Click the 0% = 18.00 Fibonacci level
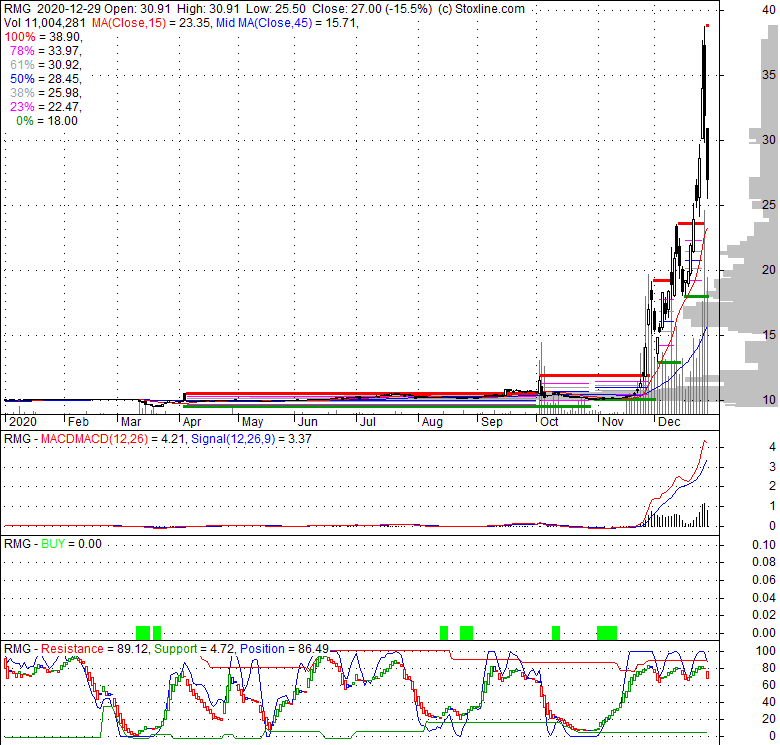This screenshot has height=745, width=780. click(47, 121)
